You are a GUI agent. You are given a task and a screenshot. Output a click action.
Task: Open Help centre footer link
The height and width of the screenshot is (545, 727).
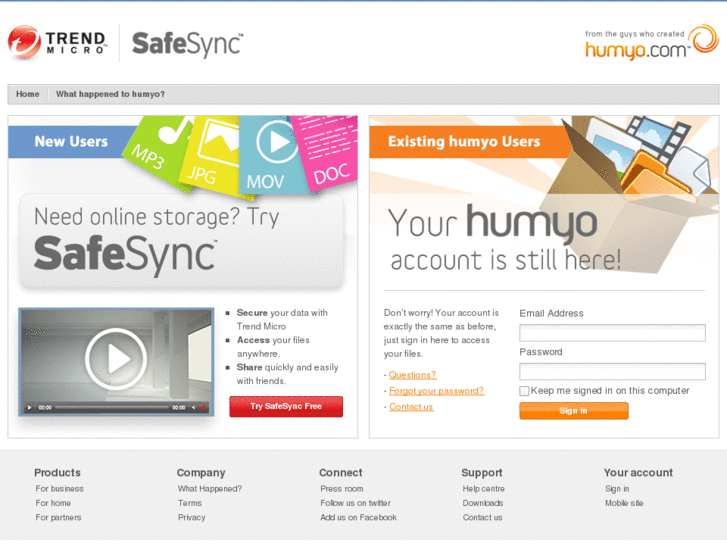click(483, 489)
